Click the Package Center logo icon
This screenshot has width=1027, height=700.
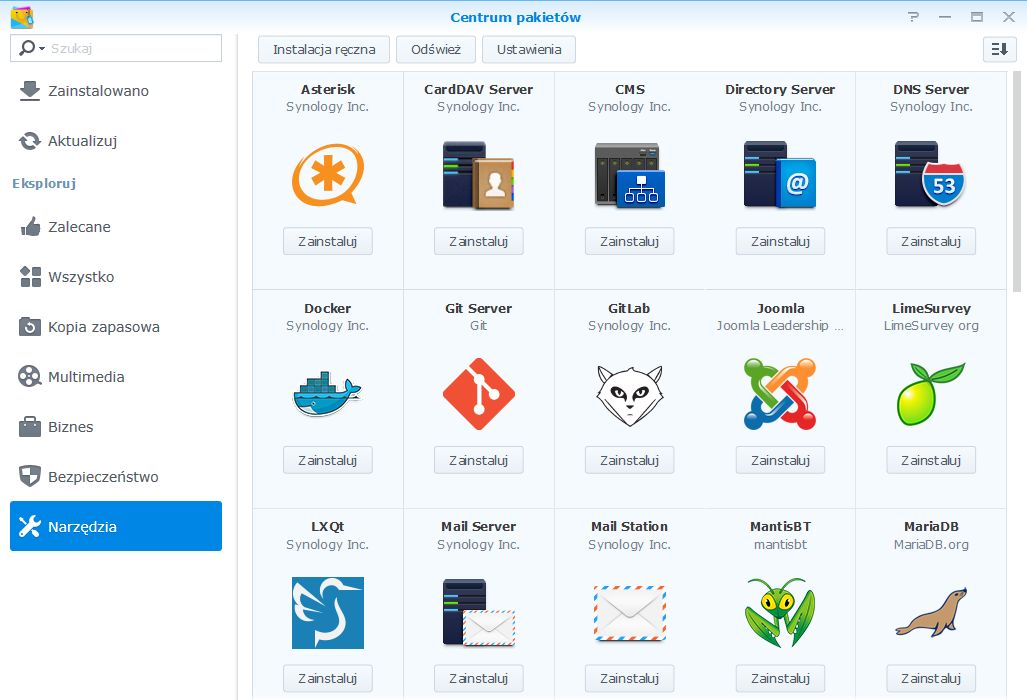click(x=22, y=17)
